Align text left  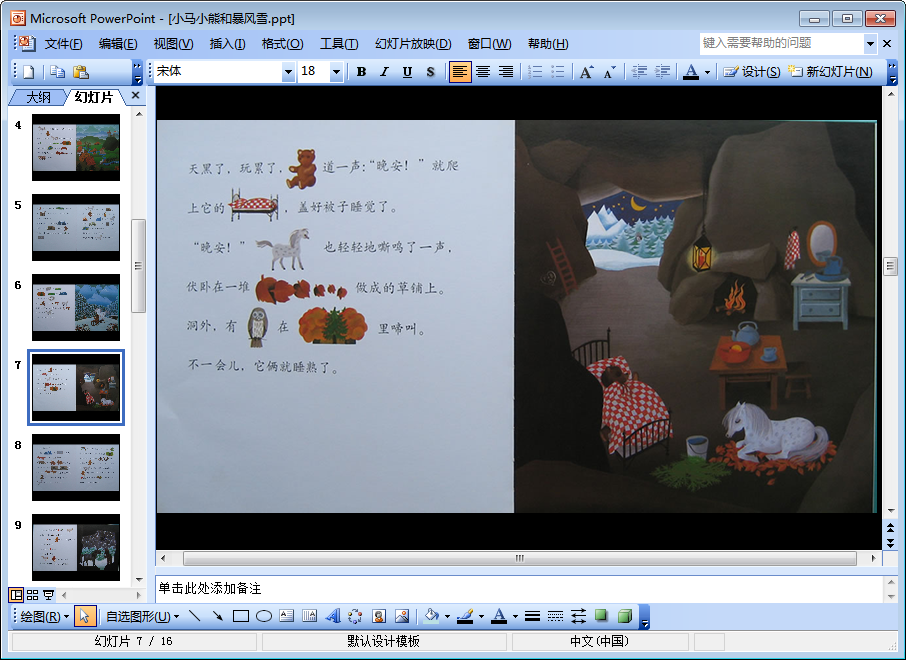point(460,72)
